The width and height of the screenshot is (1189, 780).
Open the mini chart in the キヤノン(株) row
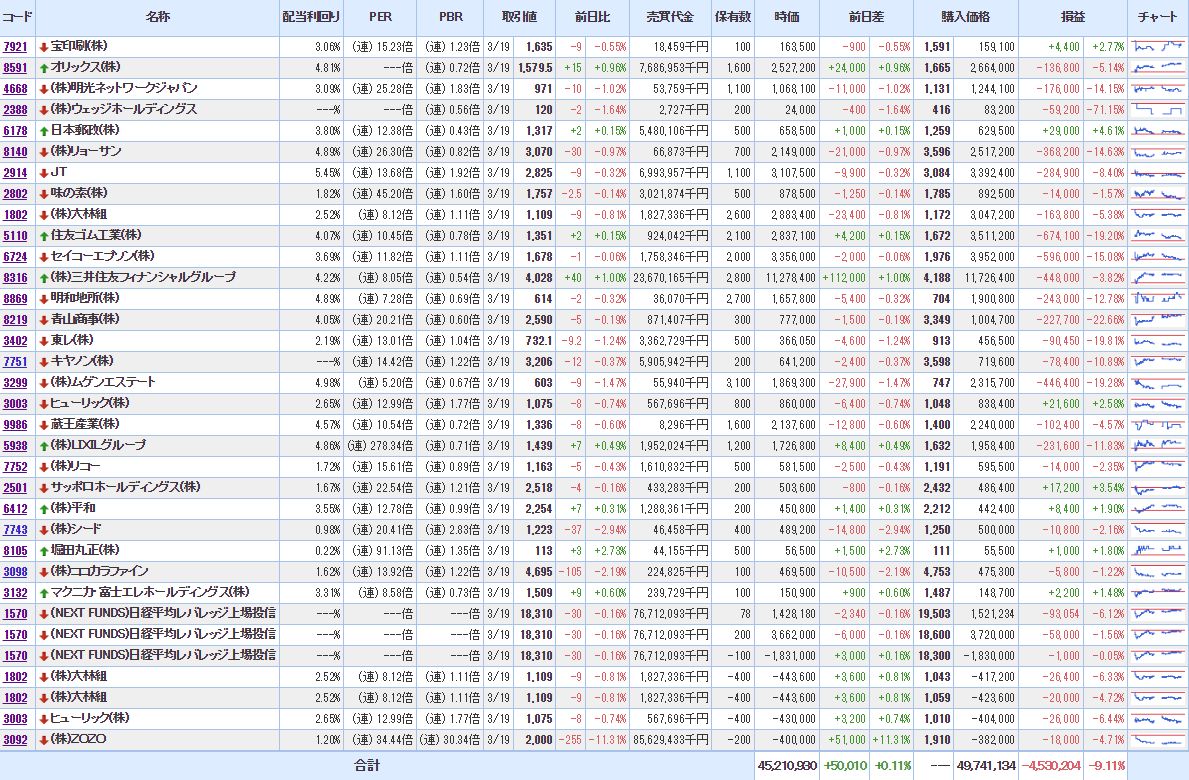coord(1158,361)
